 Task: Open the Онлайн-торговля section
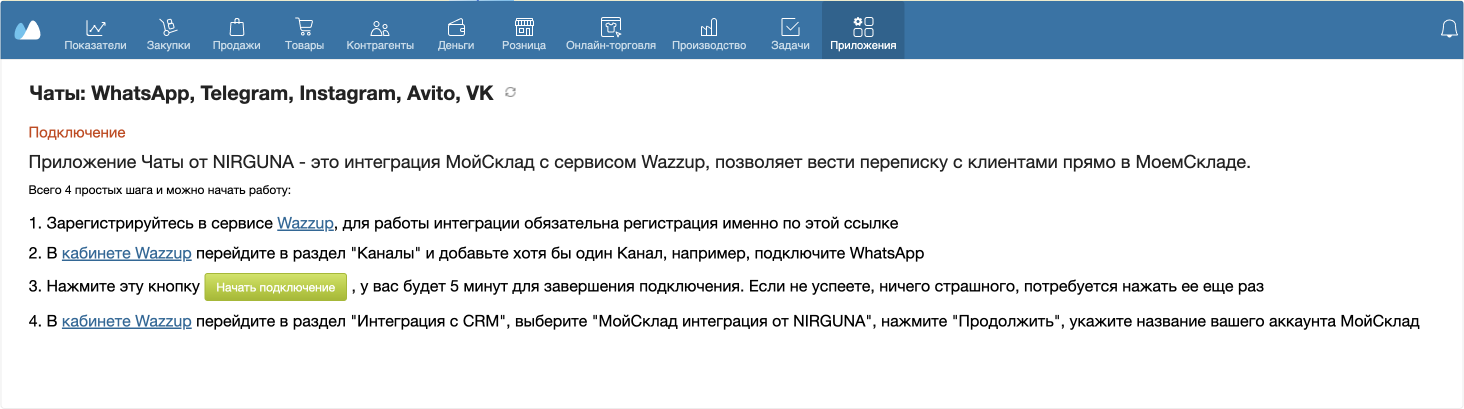coord(610,33)
